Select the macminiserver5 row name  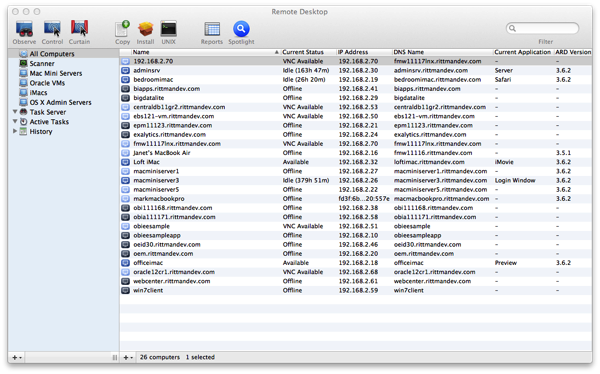point(156,189)
